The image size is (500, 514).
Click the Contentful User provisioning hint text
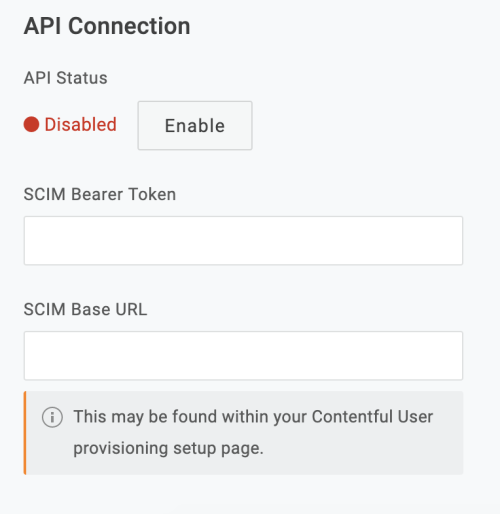coord(253,432)
